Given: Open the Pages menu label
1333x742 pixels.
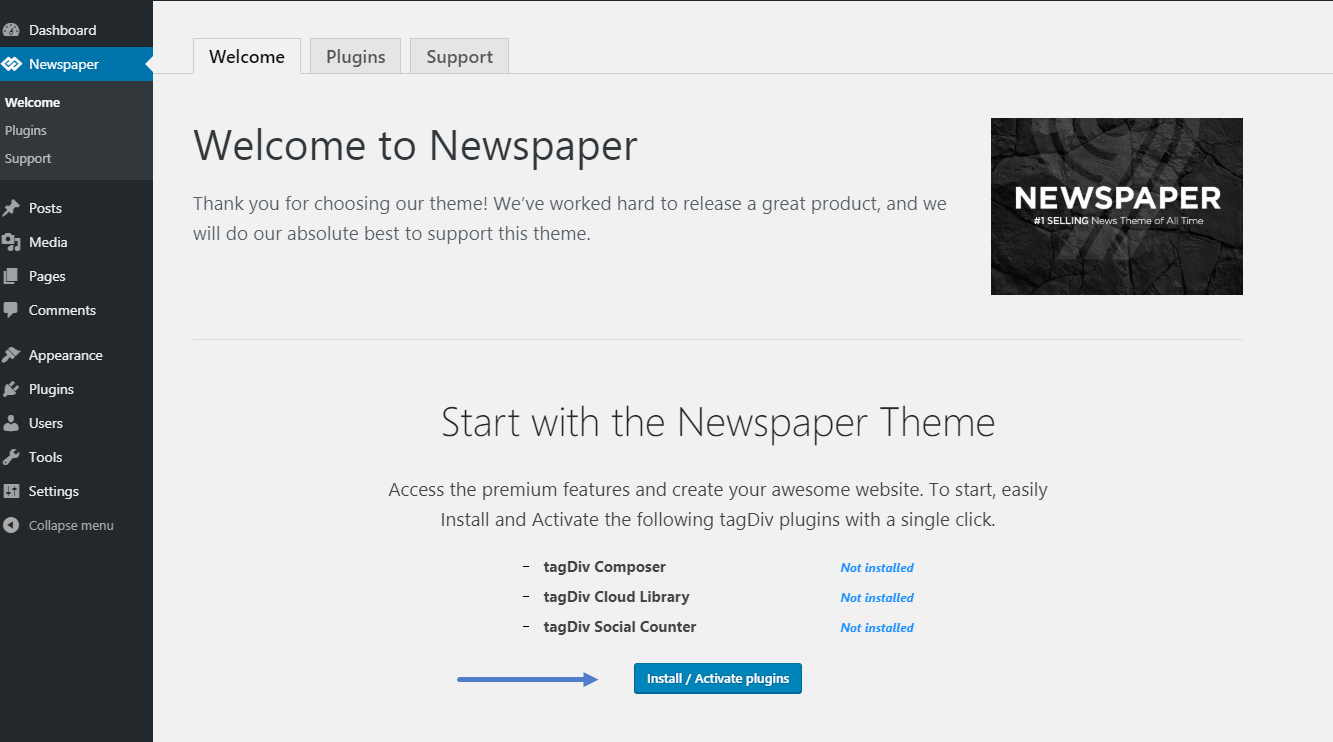Looking at the screenshot, I should 47,276.
